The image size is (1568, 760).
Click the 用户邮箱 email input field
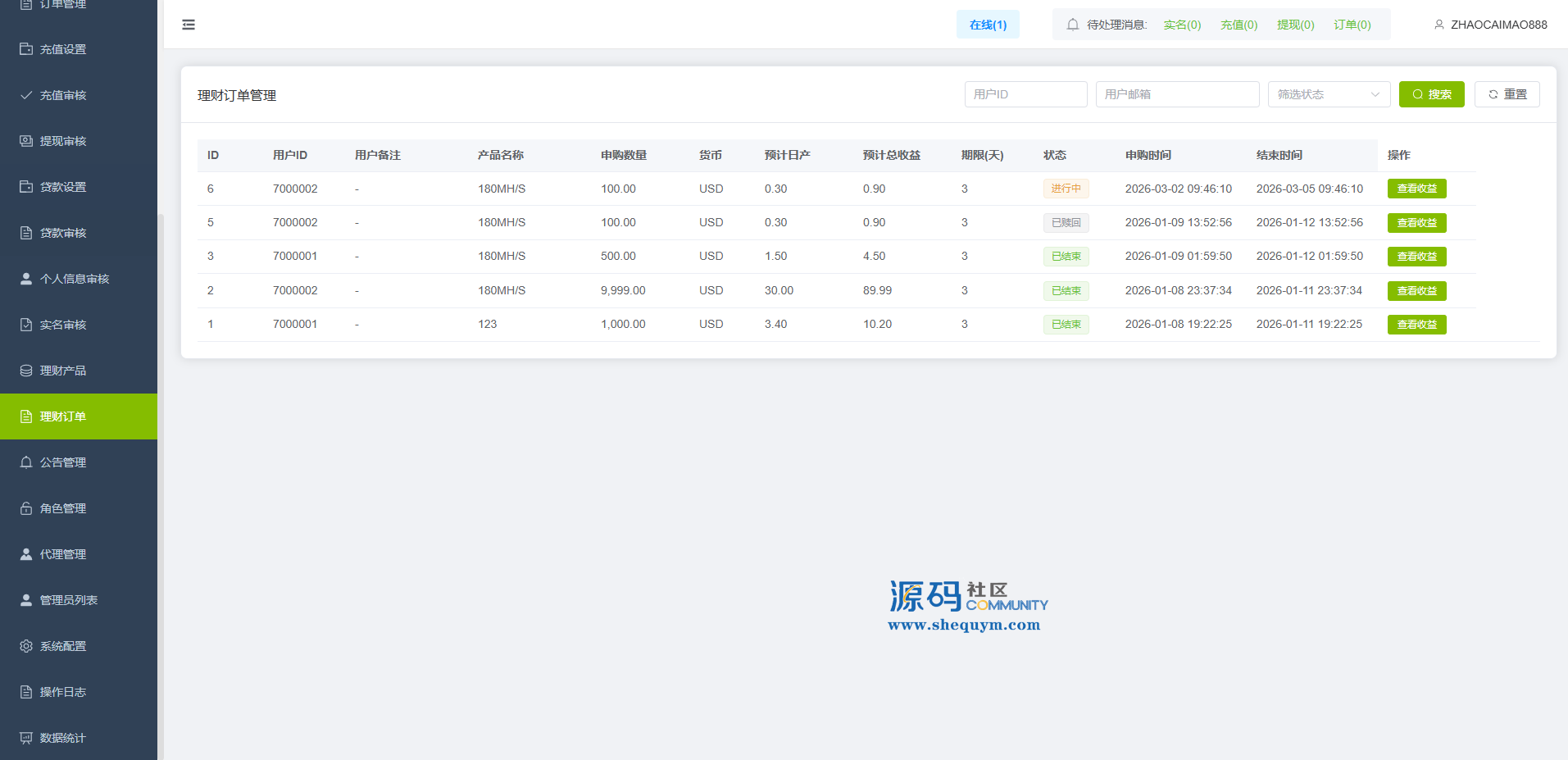(1177, 94)
